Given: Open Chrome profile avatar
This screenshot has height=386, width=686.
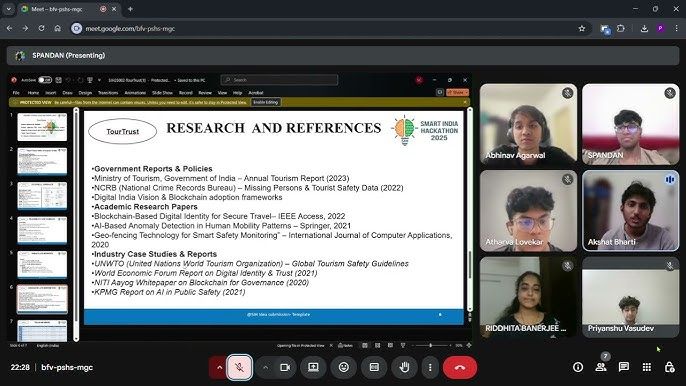Looking at the screenshot, I should (660, 28).
